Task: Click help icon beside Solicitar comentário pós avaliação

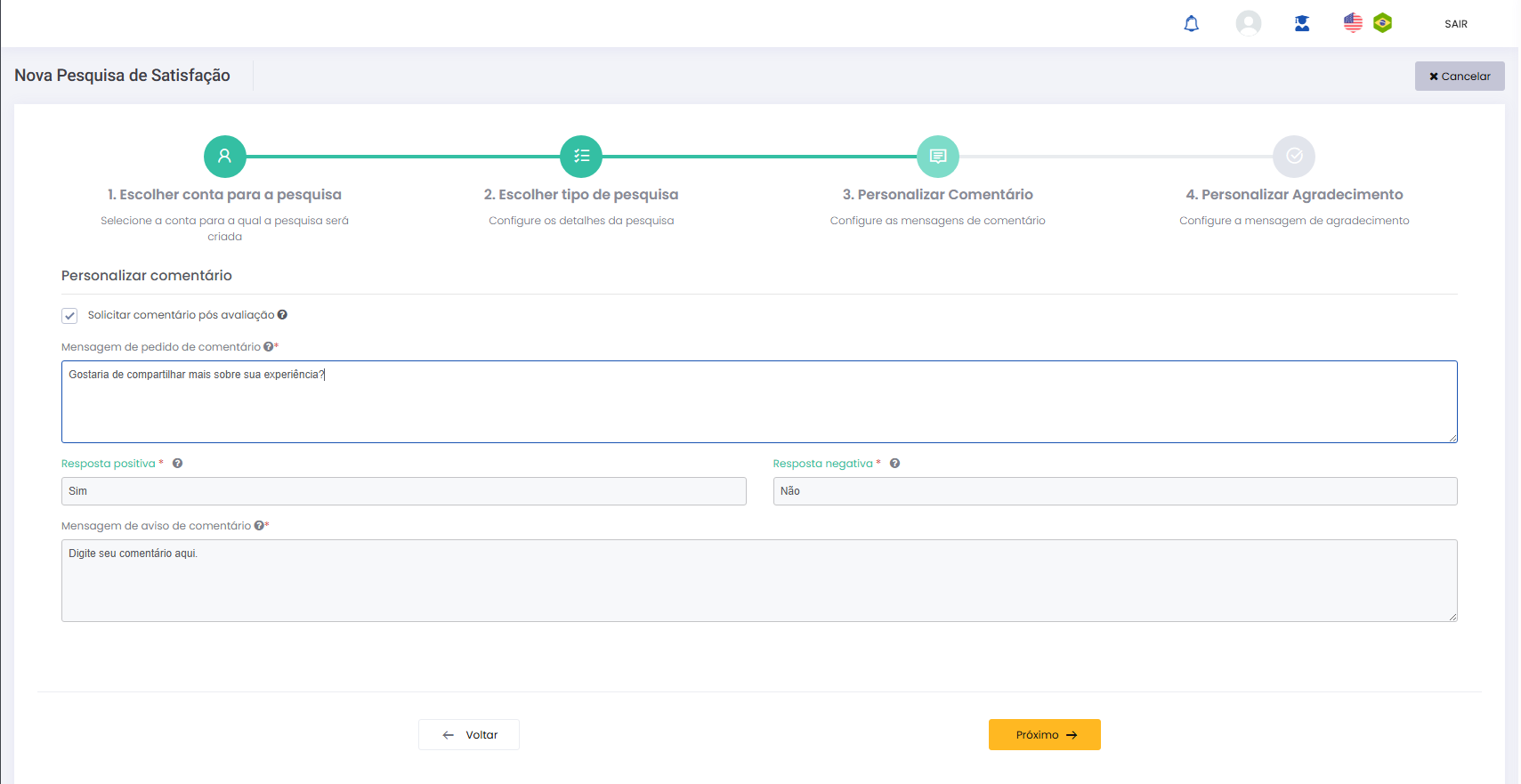Action: point(282,315)
